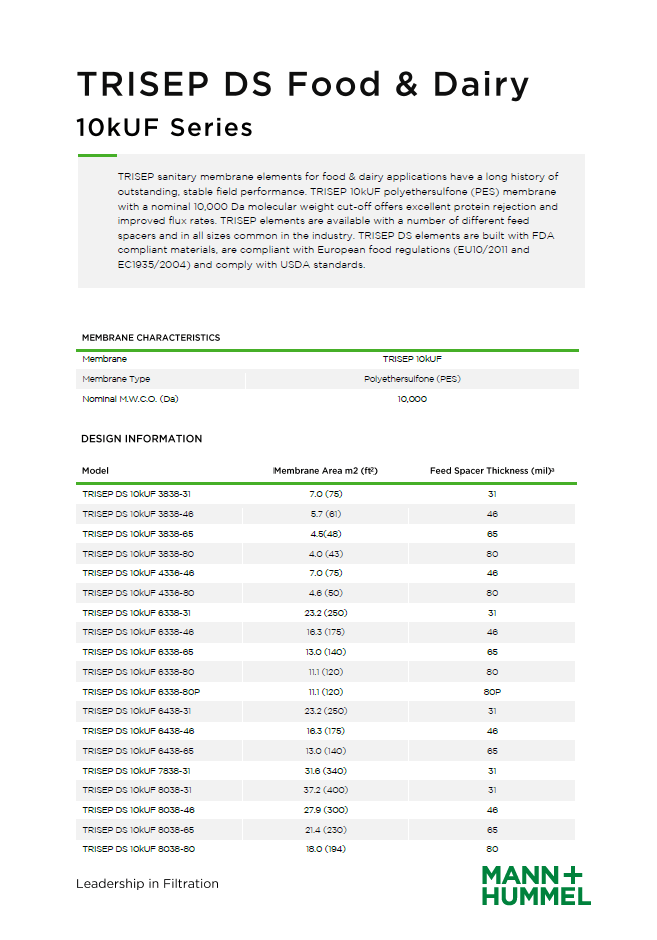Click the 10,000 M.W.C.O. value

tap(412, 399)
